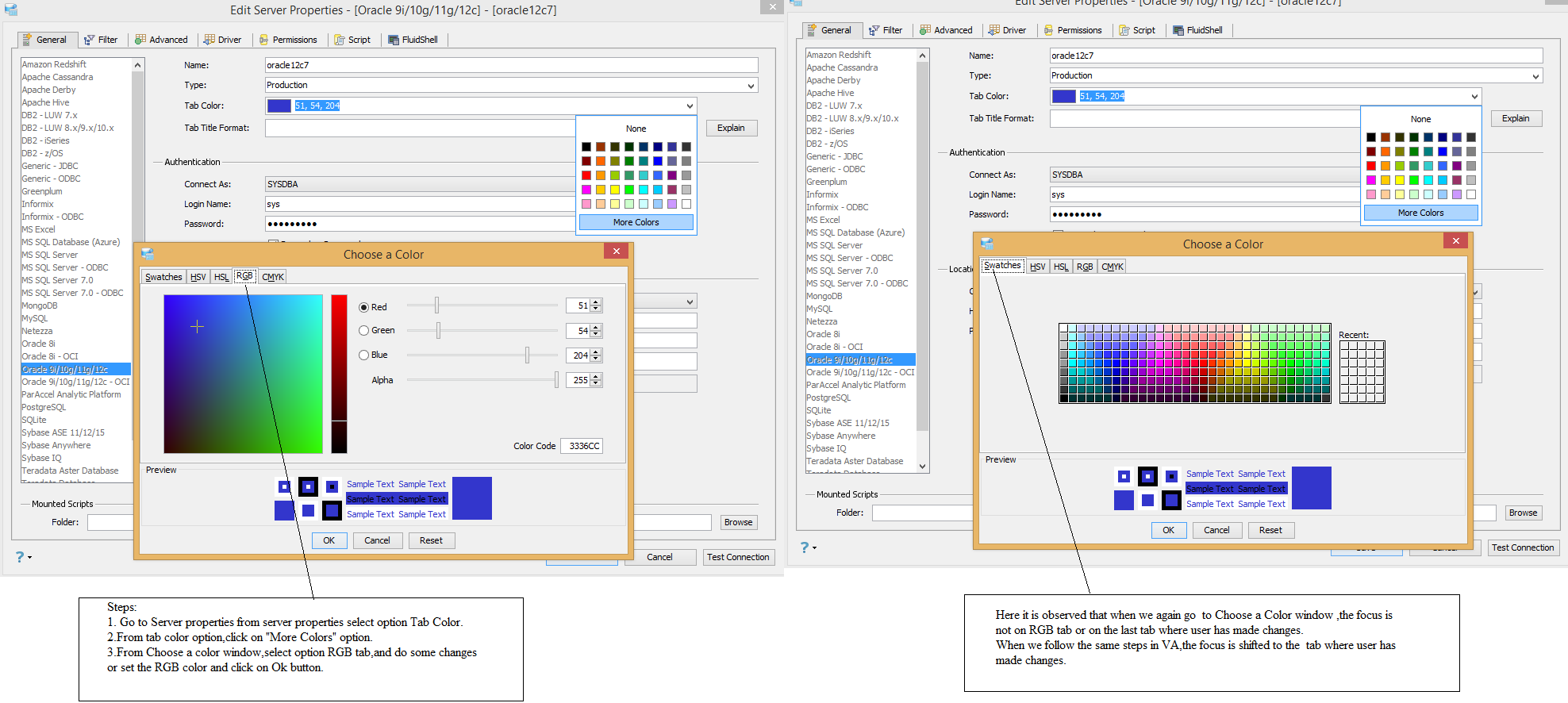Click the Advanced tab icon in the right window

tap(925, 30)
